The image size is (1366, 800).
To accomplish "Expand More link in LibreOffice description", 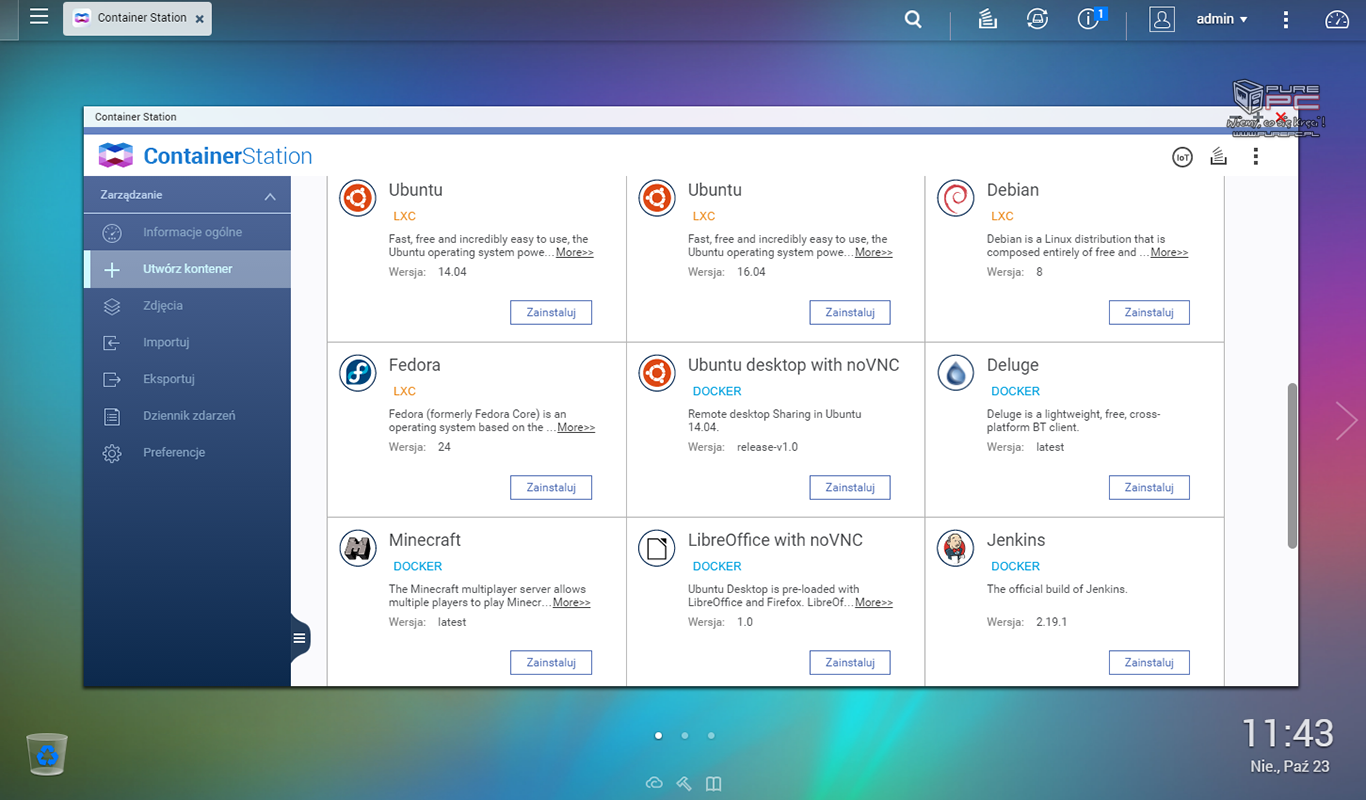I will (x=874, y=602).
